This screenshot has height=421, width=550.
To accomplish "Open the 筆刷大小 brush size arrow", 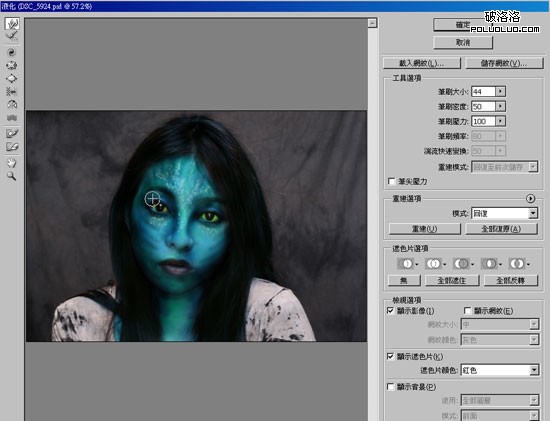I will tap(501, 92).
